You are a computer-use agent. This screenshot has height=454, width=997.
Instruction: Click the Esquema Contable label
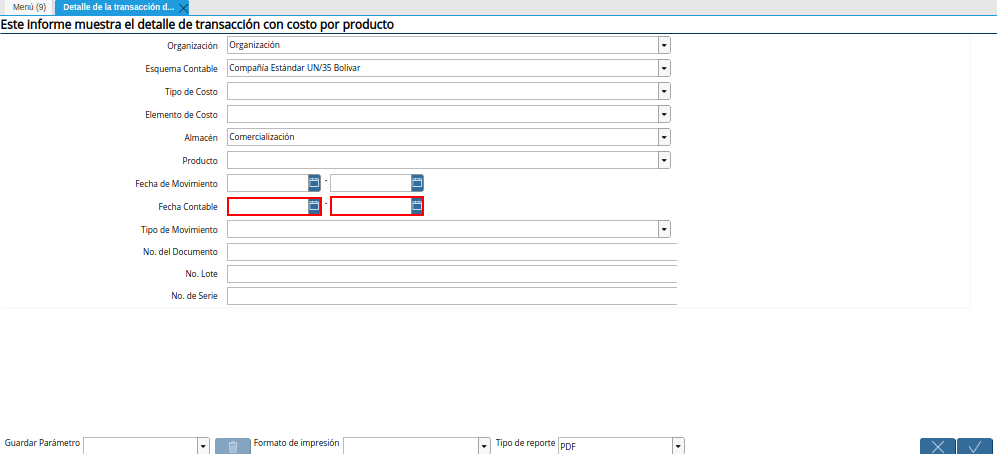pos(182,69)
